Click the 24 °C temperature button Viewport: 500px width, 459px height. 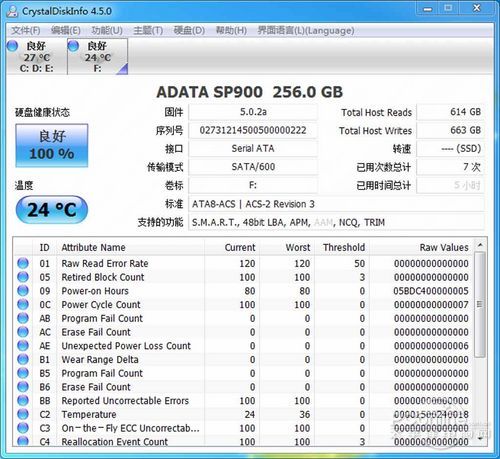click(x=52, y=210)
